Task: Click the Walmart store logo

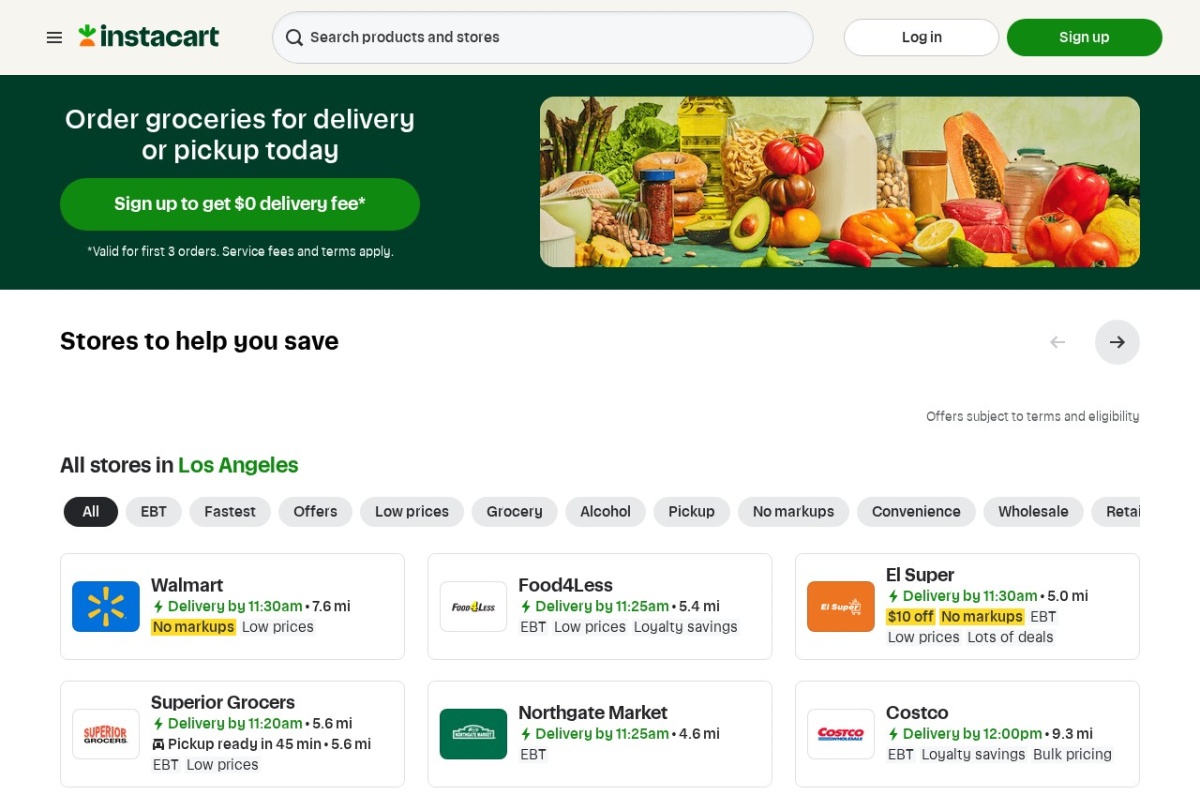Action: coord(106,606)
